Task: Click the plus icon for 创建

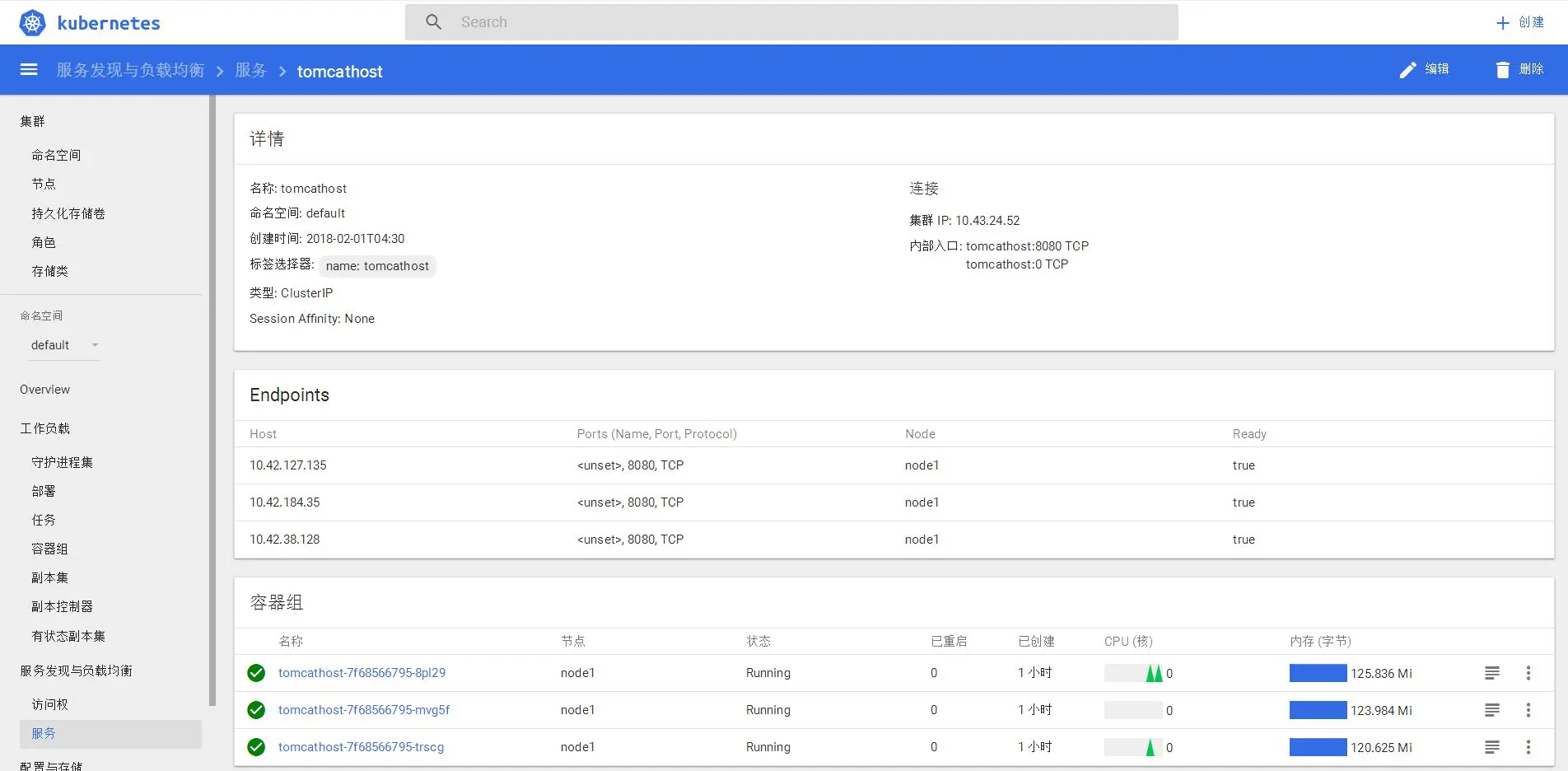Action: pyautogui.click(x=1503, y=22)
